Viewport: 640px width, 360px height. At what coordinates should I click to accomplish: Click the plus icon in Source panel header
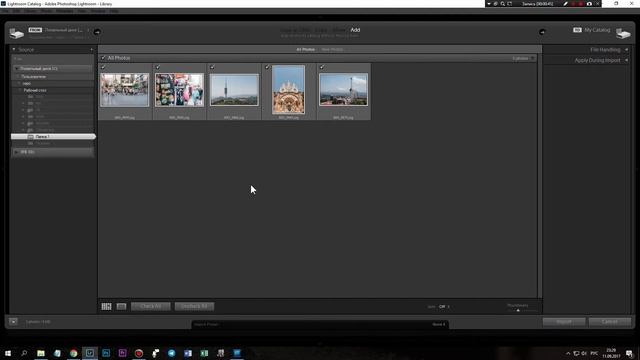coord(91,50)
